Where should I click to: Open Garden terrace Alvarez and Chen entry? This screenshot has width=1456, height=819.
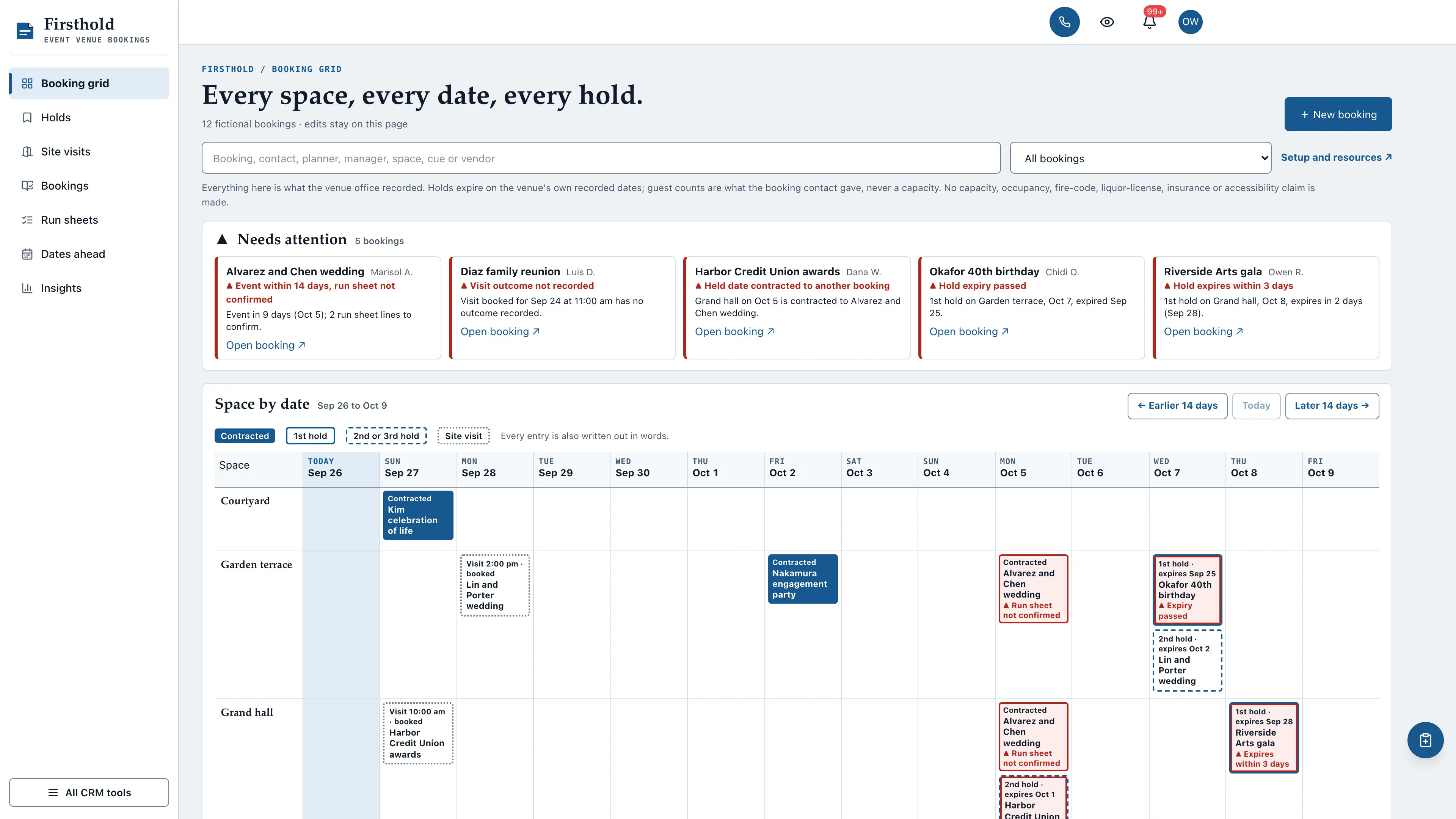(1033, 589)
